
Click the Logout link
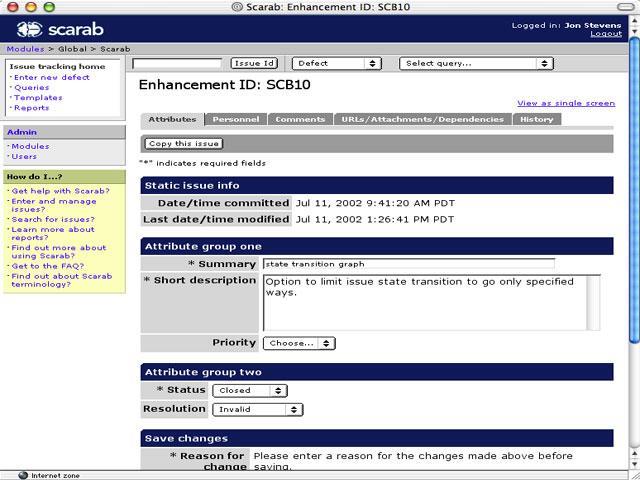click(x=605, y=34)
